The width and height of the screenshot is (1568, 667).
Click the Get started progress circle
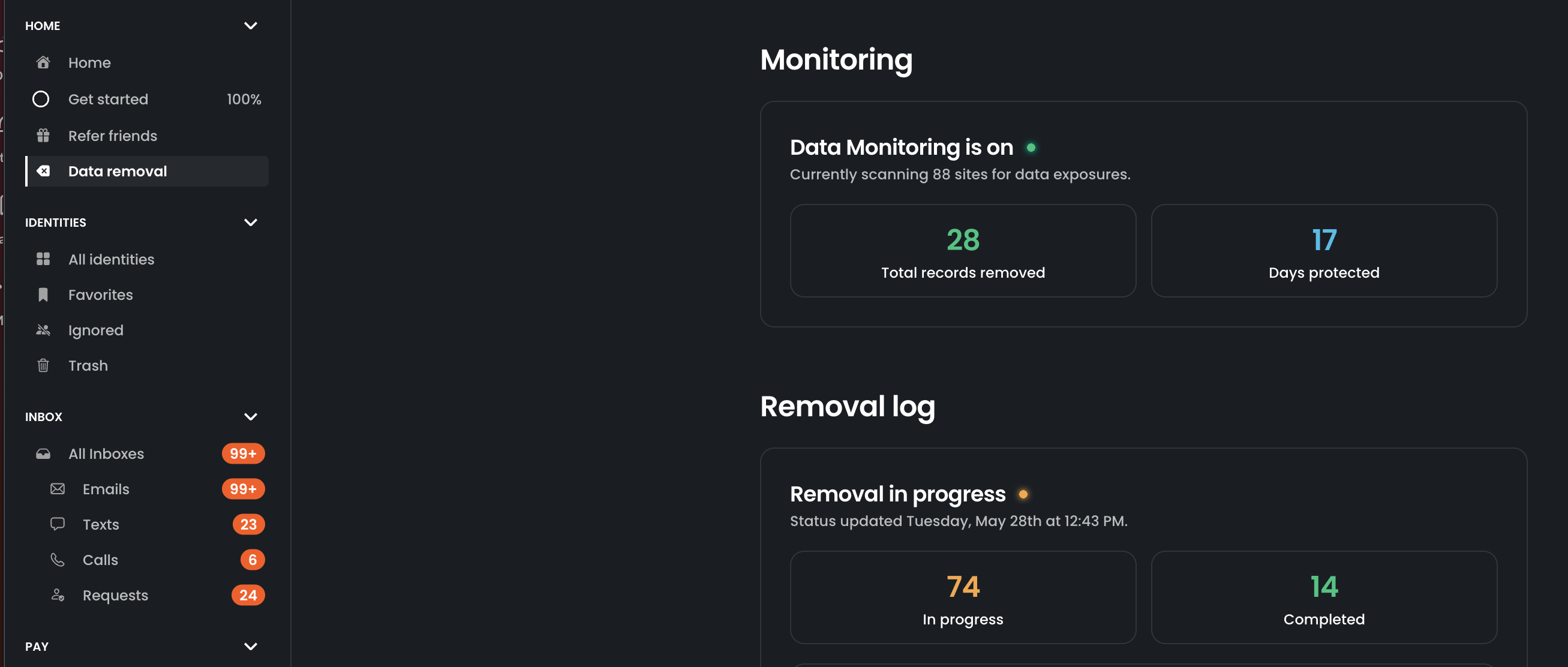point(41,98)
